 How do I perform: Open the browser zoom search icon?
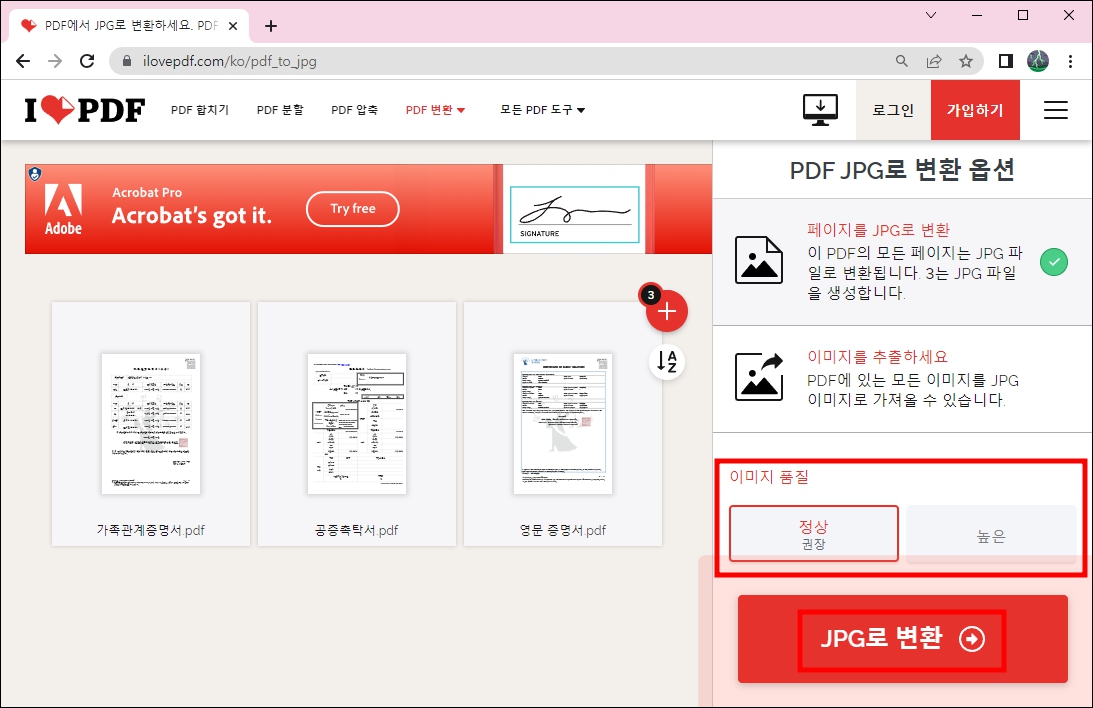pyautogui.click(x=901, y=61)
